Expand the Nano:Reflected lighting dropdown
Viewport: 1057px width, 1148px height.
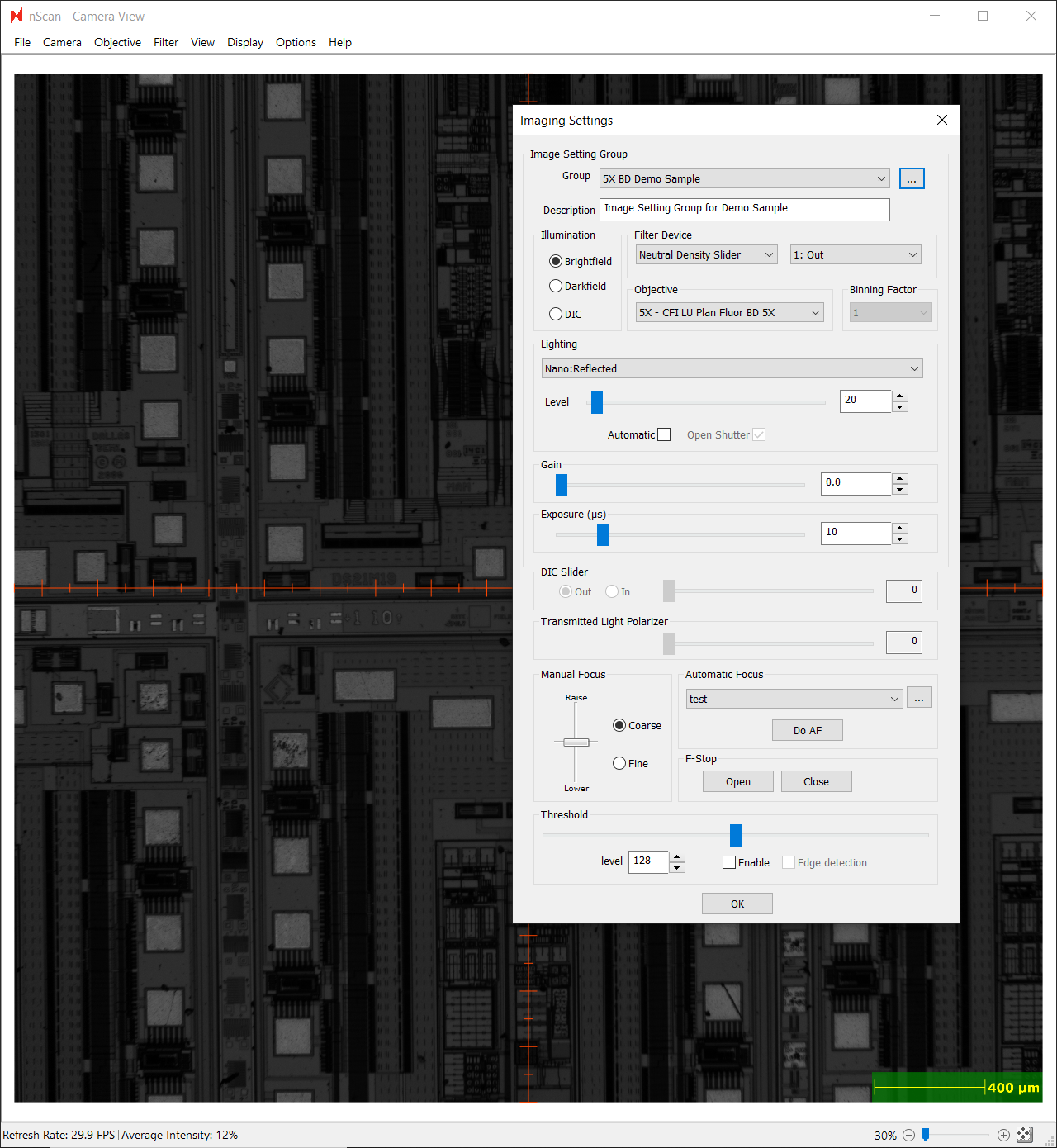pos(914,369)
